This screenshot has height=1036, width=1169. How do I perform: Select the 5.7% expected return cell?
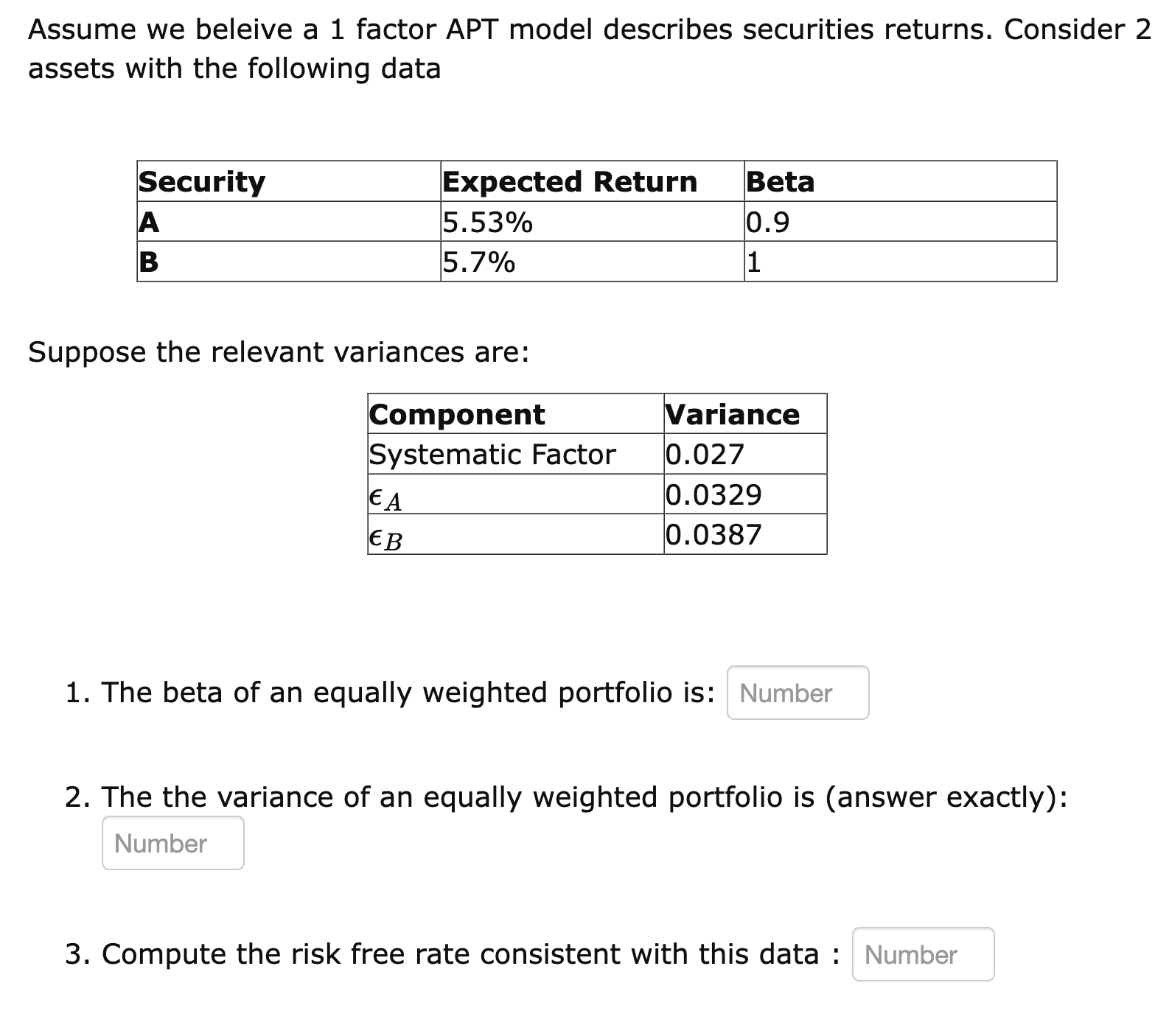coord(479,261)
